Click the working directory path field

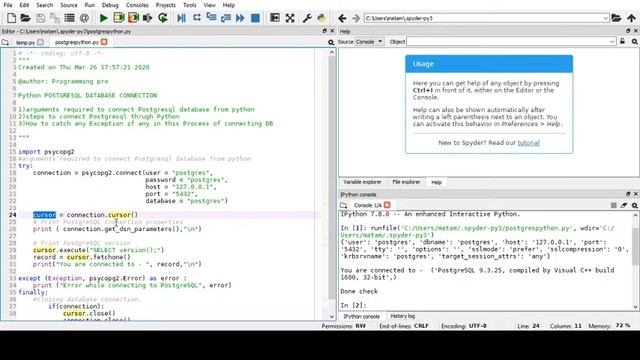pos(483,18)
